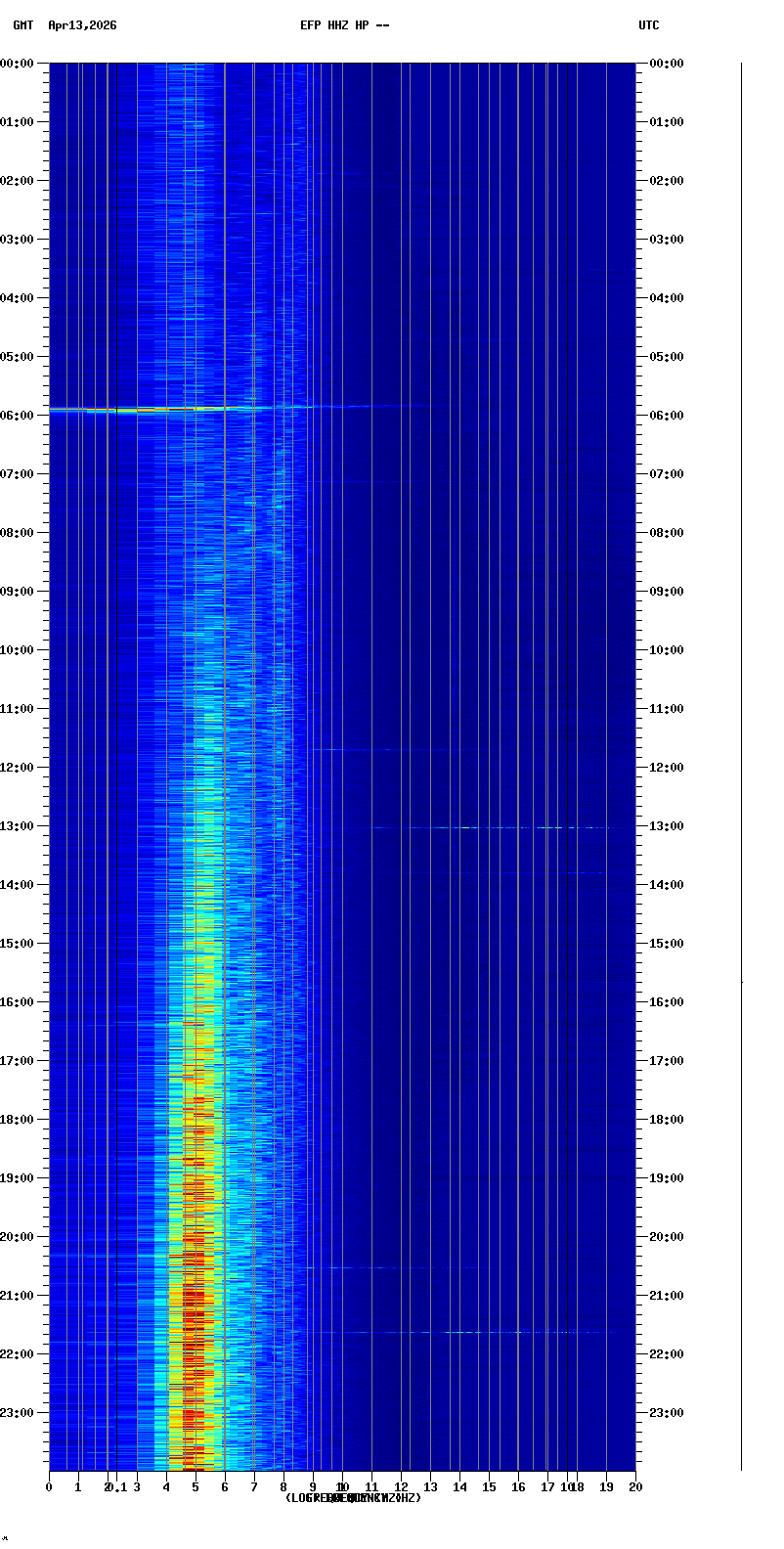Click the GMT label in the header

click(x=22, y=25)
